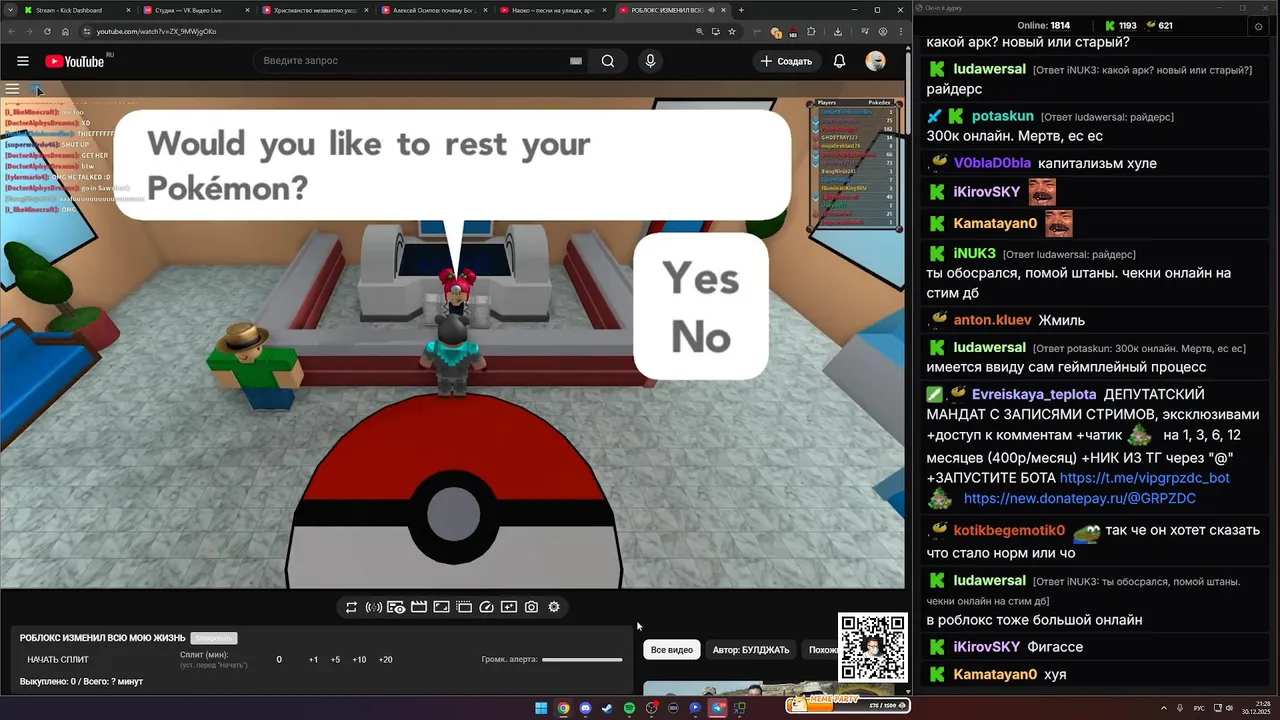
Task: Choose No in the Pokémon dialog
Action: point(701,337)
